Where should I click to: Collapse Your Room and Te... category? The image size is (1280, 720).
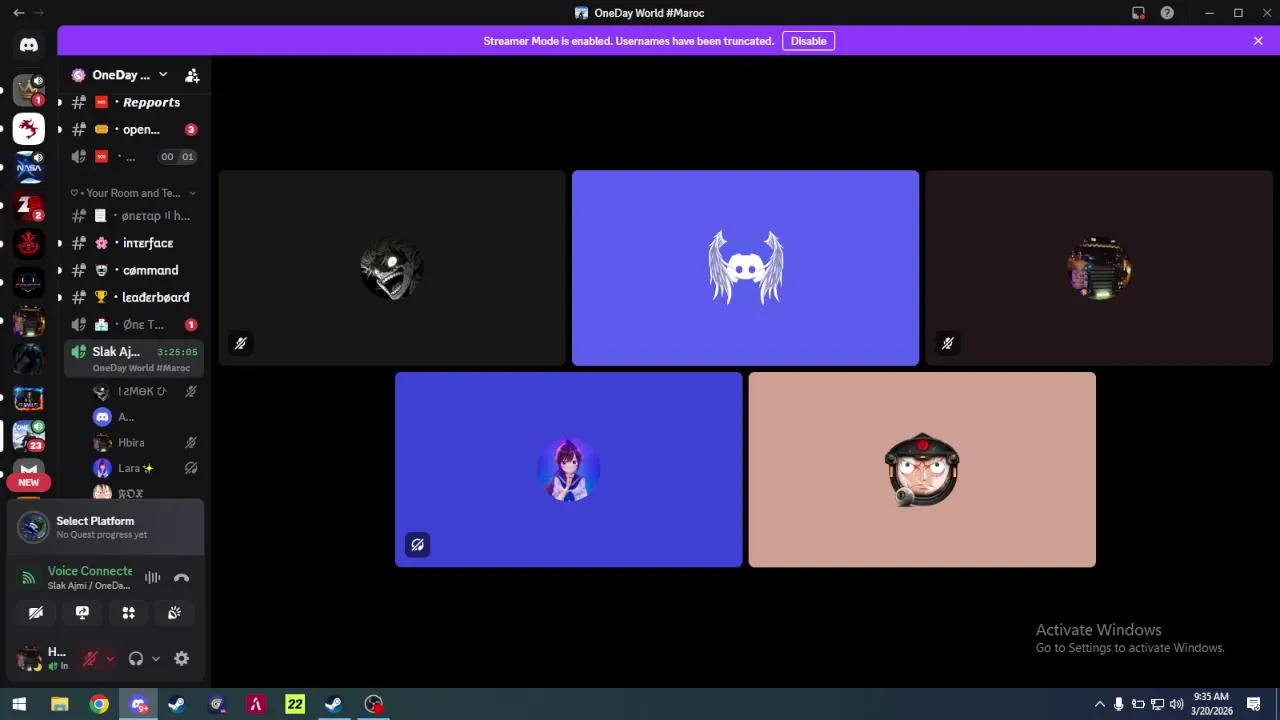[132, 193]
